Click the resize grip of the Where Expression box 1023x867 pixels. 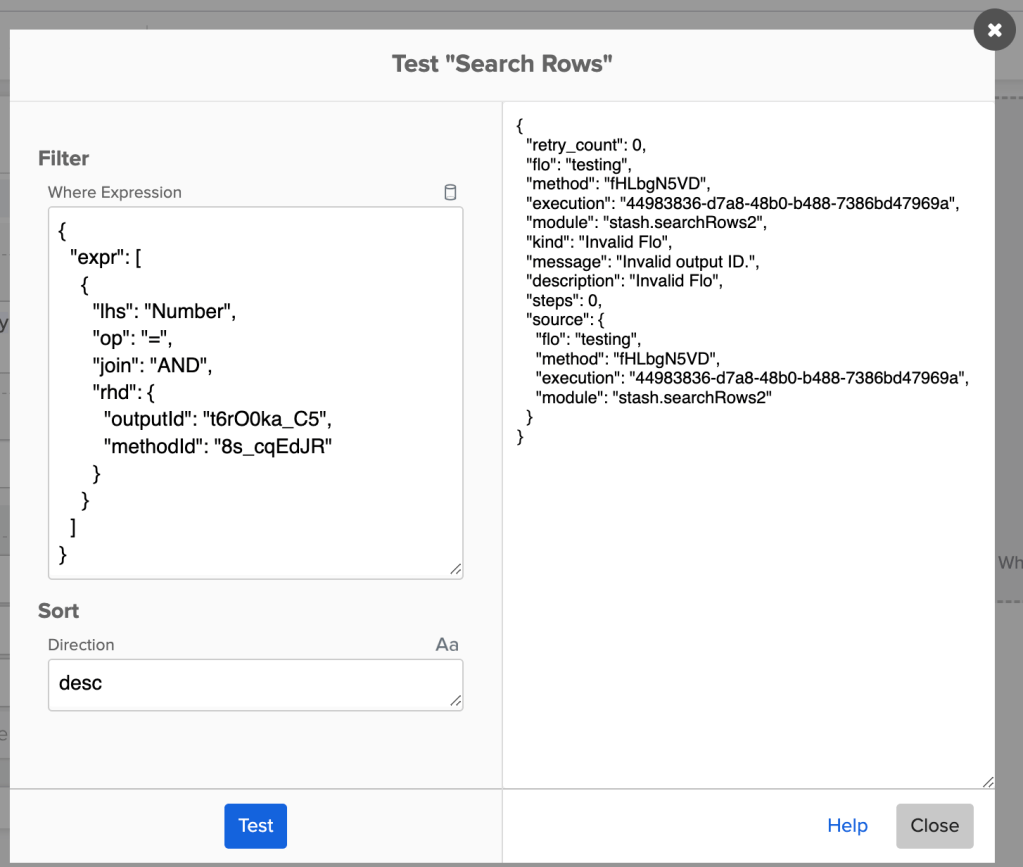[x=458, y=571]
